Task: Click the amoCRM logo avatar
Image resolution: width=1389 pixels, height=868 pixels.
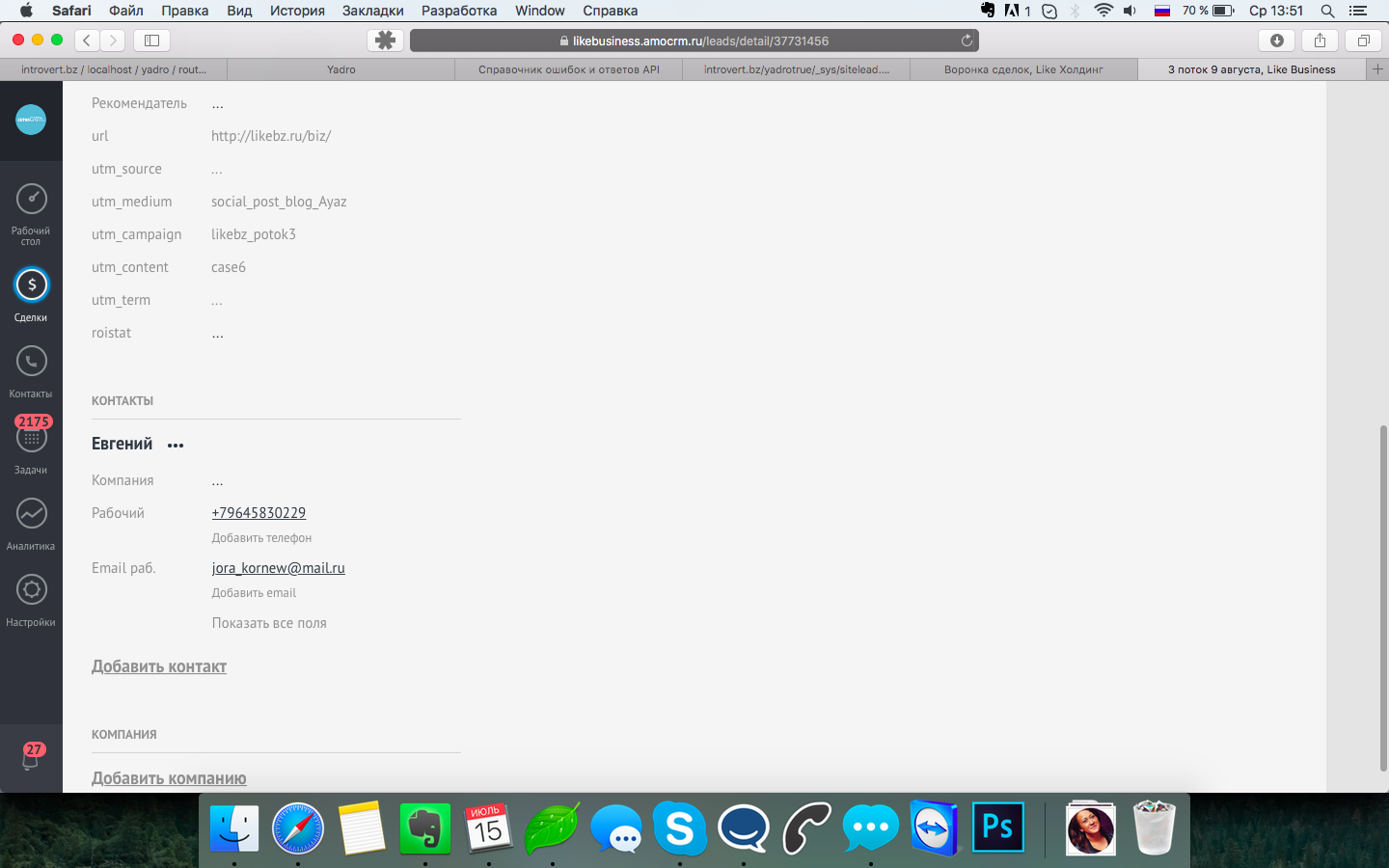Action: pyautogui.click(x=31, y=120)
